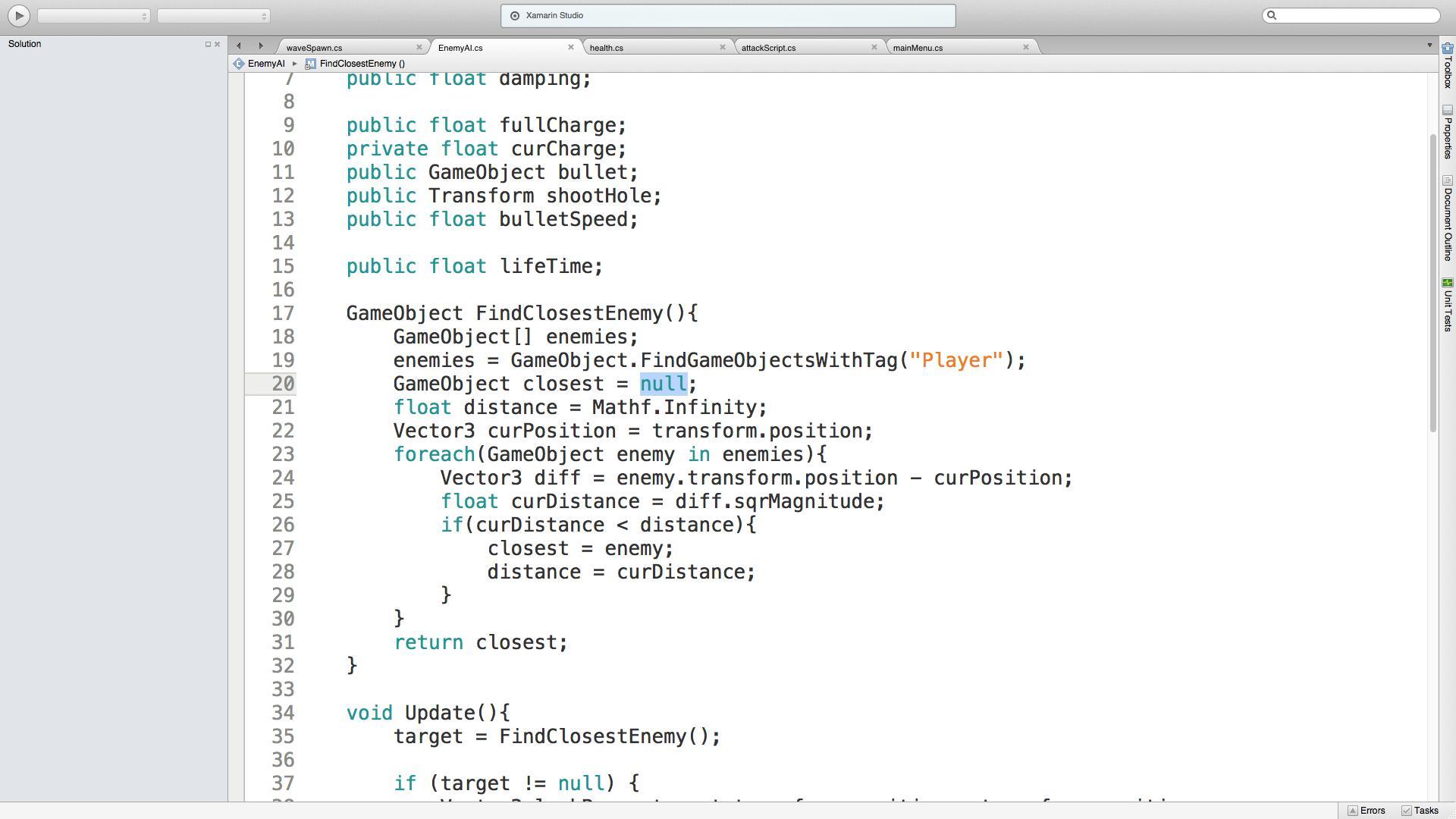Viewport: 1456px width, 819px height.
Task: Open the Errors pad
Action: point(1366,811)
